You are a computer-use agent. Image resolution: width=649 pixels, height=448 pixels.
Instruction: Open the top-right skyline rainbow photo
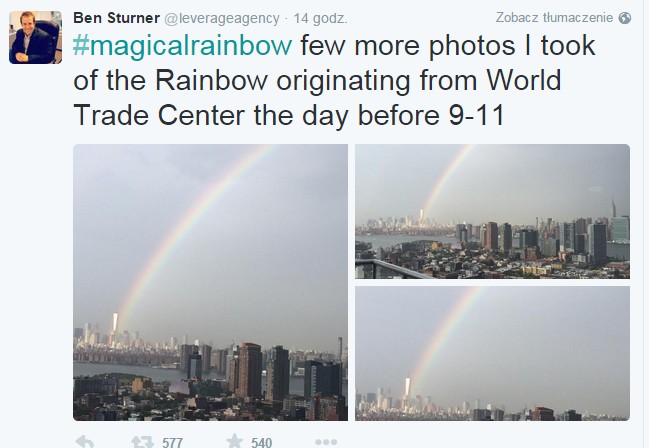click(492, 211)
